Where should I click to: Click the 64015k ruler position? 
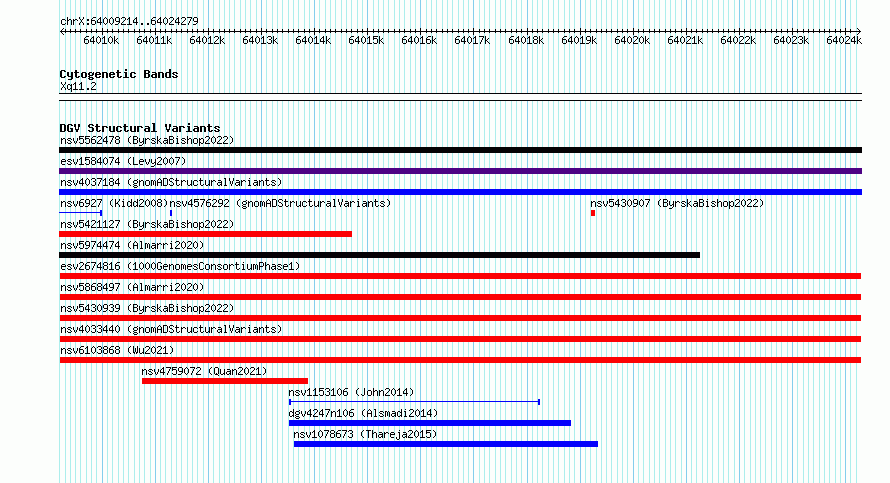[x=366, y=40]
